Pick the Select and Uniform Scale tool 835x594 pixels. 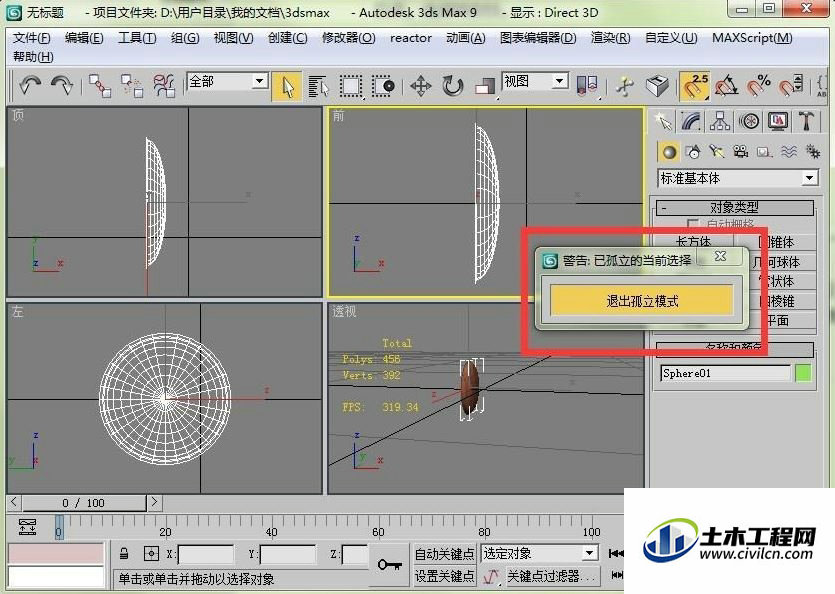coord(485,86)
